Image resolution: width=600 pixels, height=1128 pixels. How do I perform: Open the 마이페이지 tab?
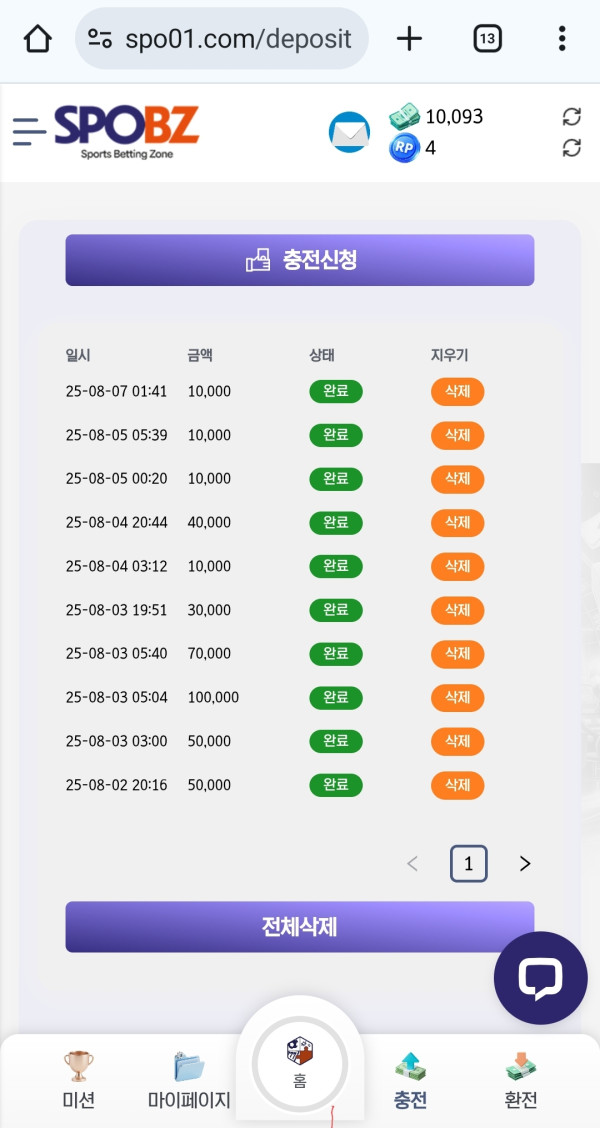coord(189,1080)
